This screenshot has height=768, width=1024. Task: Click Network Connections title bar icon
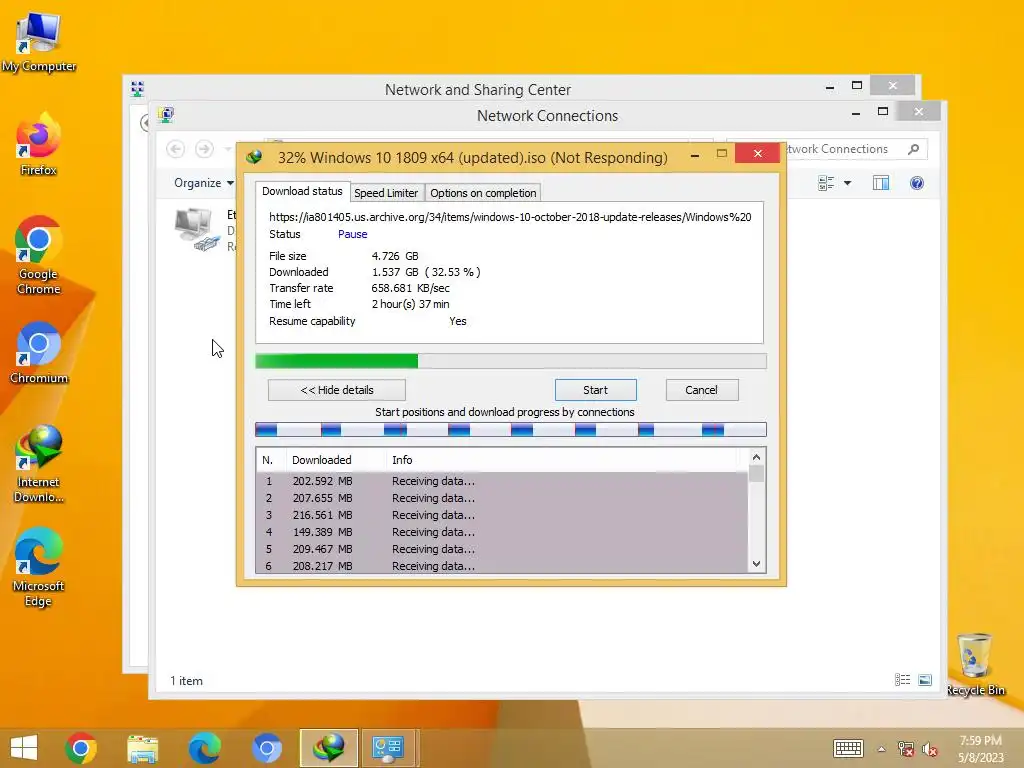166,116
